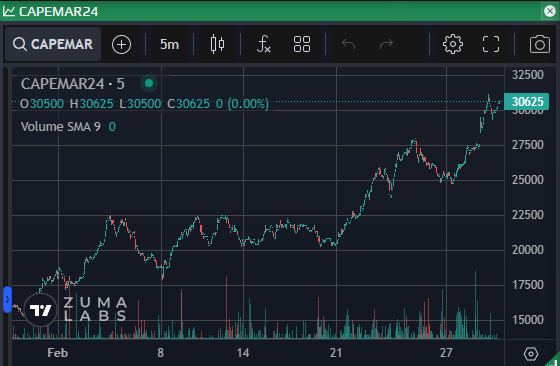Click the O30500 open value in legend
Screen dimensions: 560x366
click(42, 104)
